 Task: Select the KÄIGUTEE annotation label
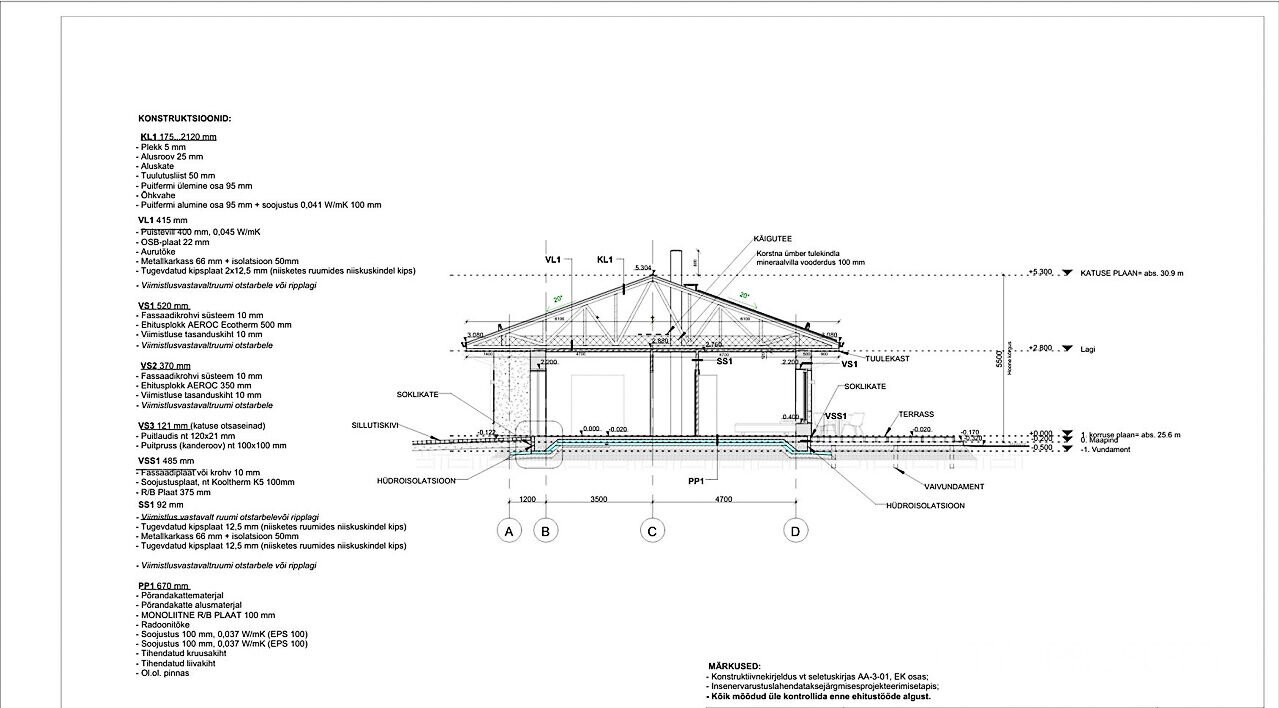tap(773, 240)
